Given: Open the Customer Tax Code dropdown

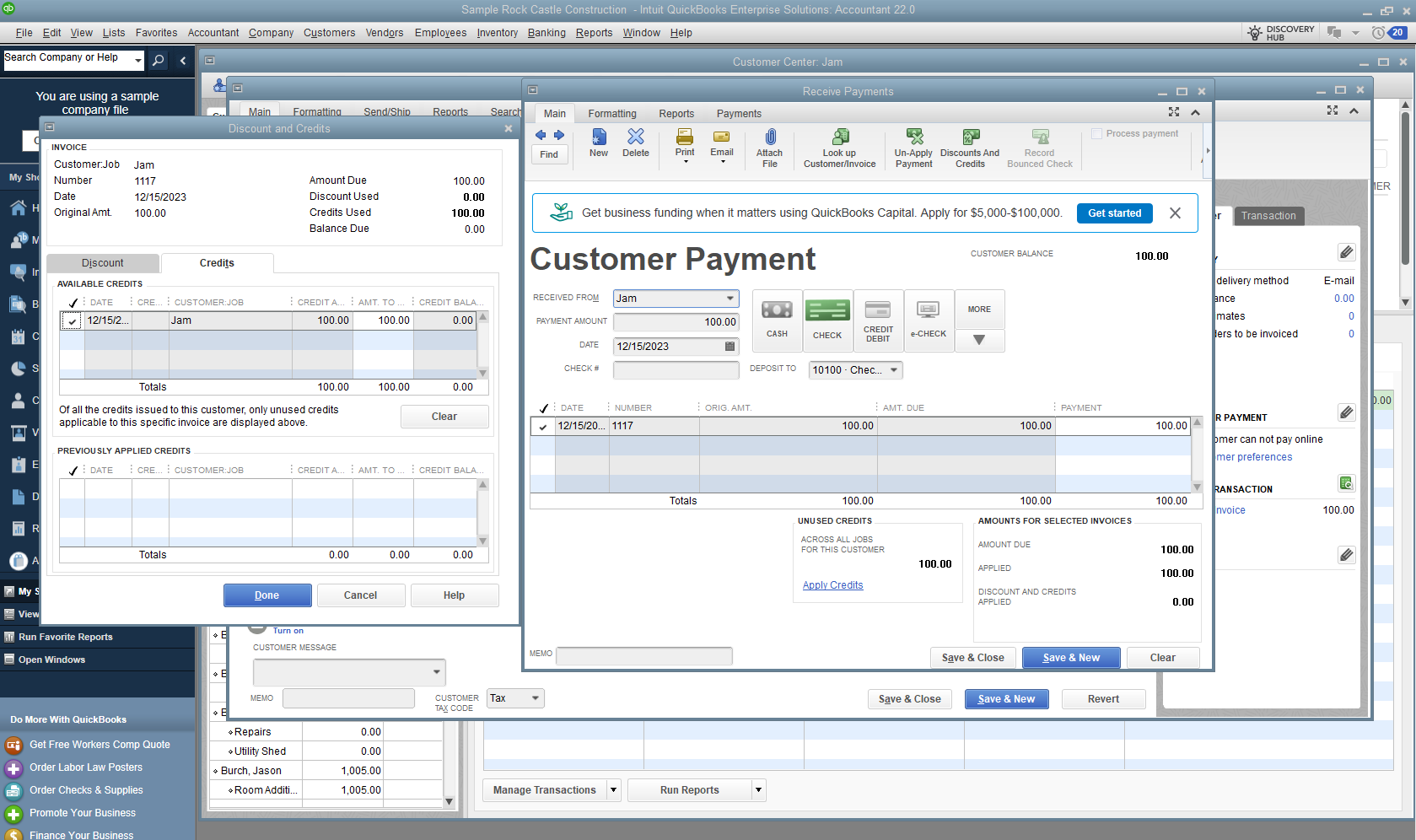Looking at the screenshot, I should coord(535,698).
